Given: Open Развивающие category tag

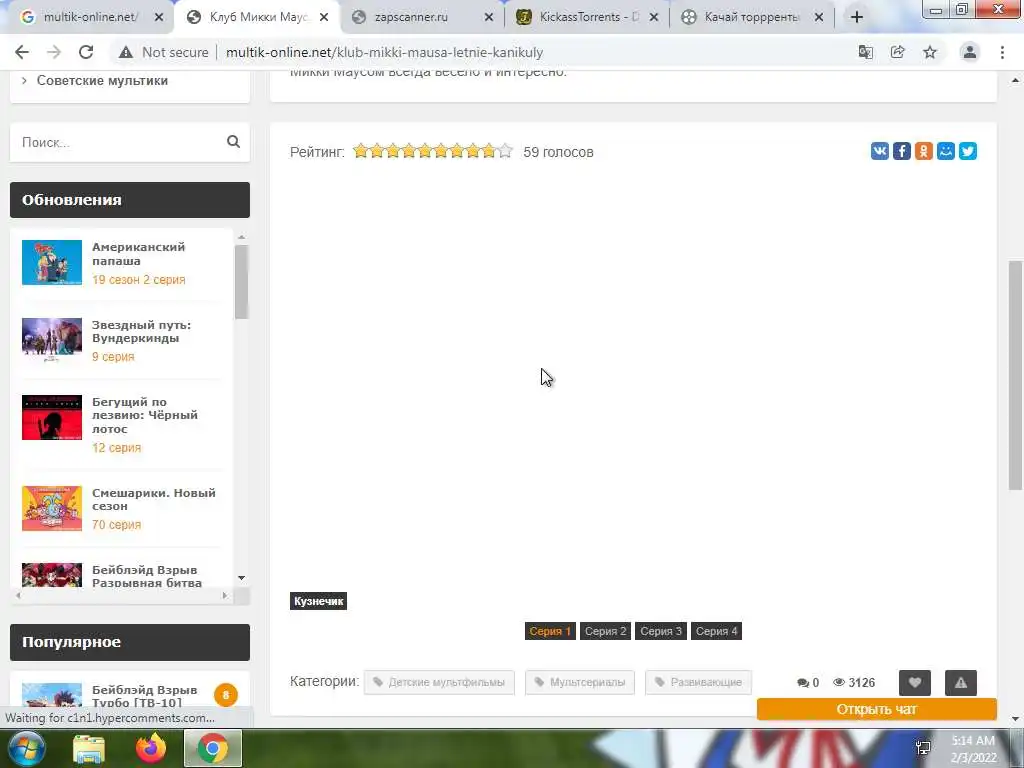Looking at the screenshot, I should tap(698, 682).
